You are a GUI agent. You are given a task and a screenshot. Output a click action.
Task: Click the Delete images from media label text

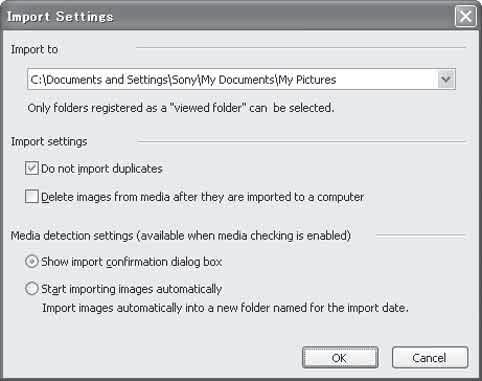pyautogui.click(x=202, y=197)
